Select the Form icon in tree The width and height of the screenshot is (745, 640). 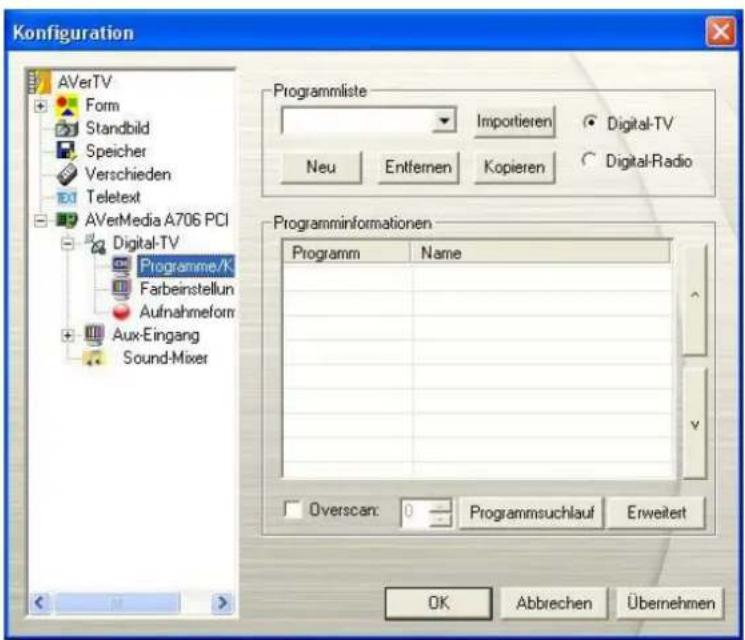[x=67, y=105]
